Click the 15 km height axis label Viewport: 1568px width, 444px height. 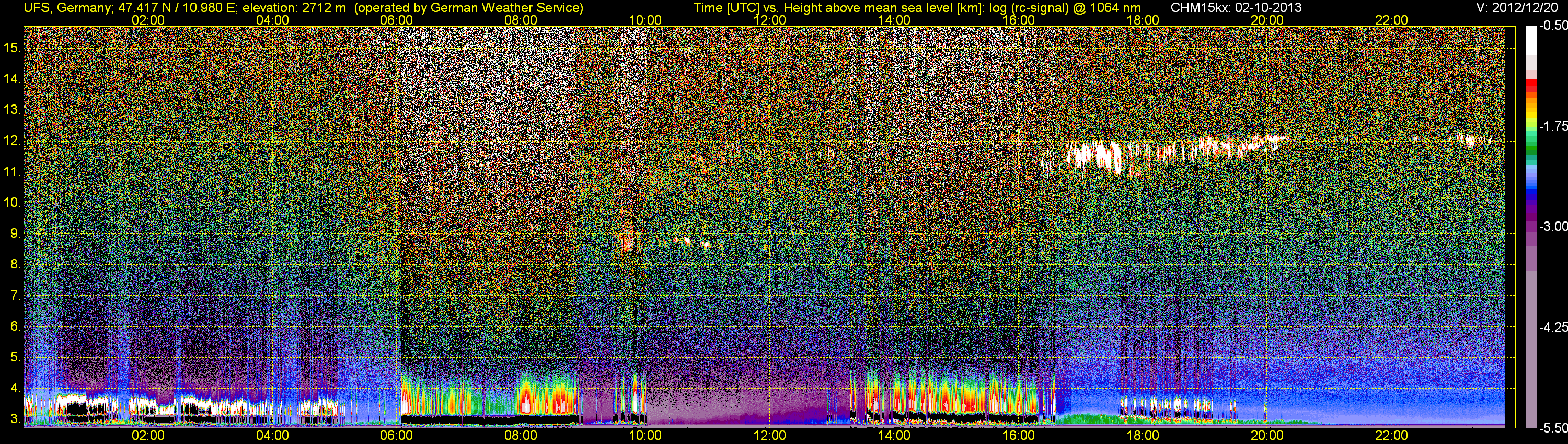pyautogui.click(x=12, y=48)
